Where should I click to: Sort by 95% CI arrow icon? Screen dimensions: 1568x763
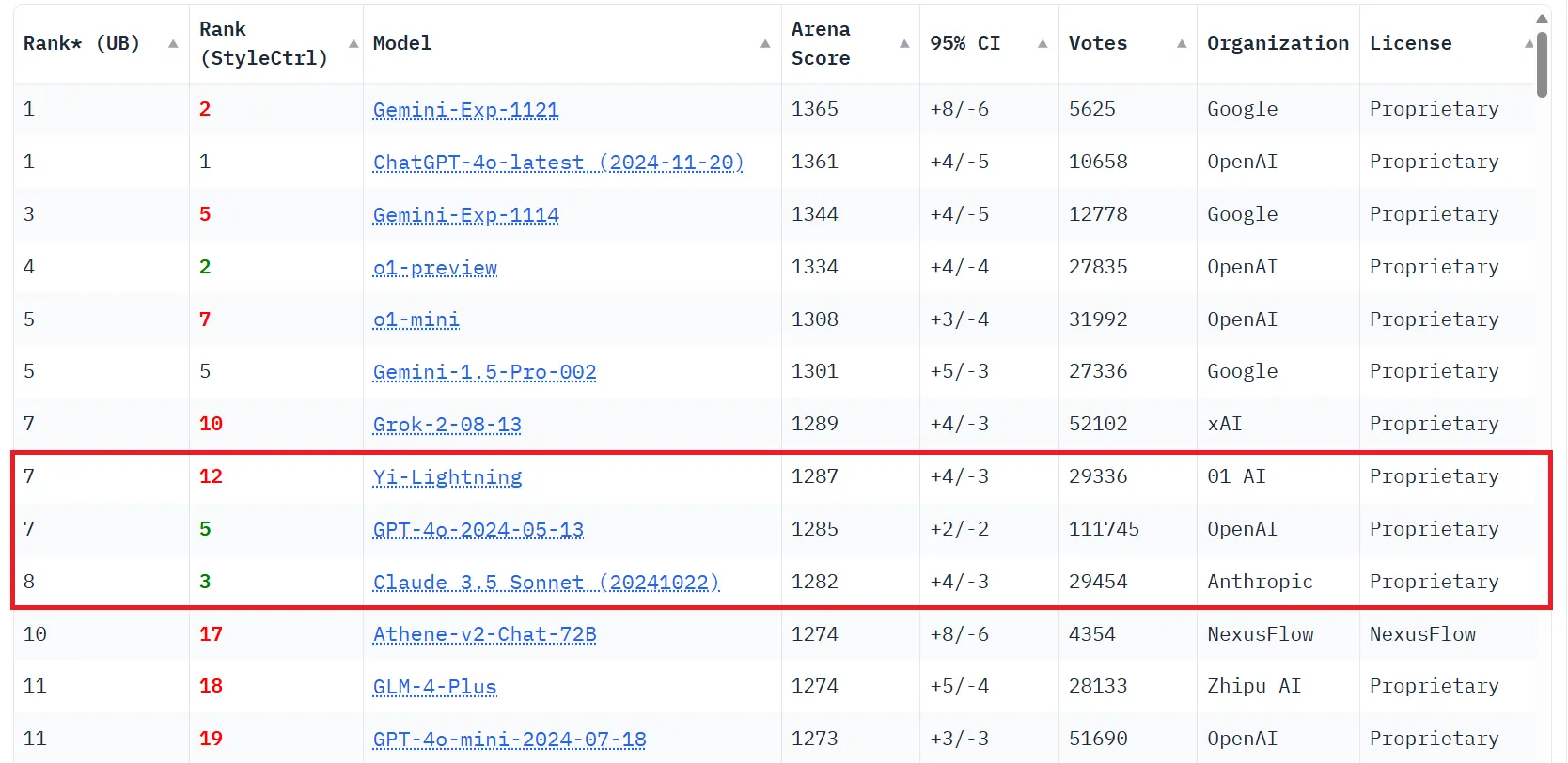tap(1043, 44)
